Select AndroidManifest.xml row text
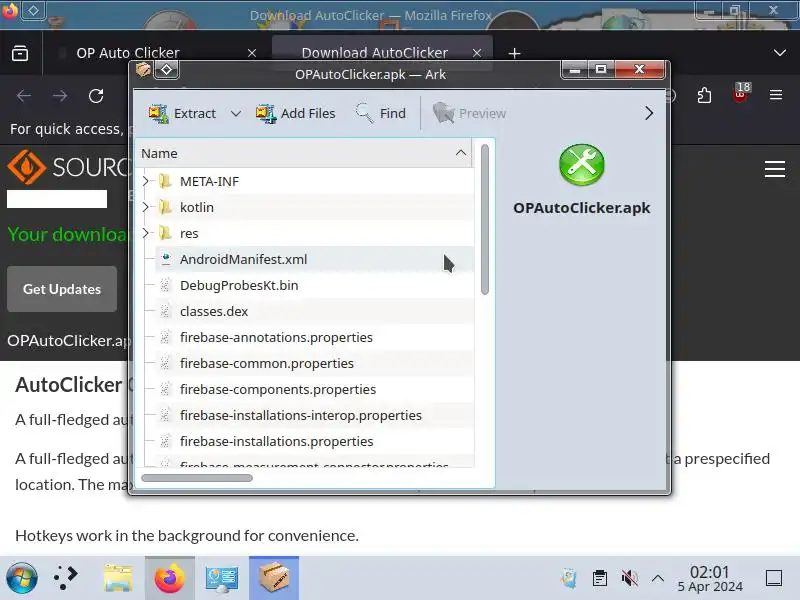 pyautogui.click(x=243, y=259)
